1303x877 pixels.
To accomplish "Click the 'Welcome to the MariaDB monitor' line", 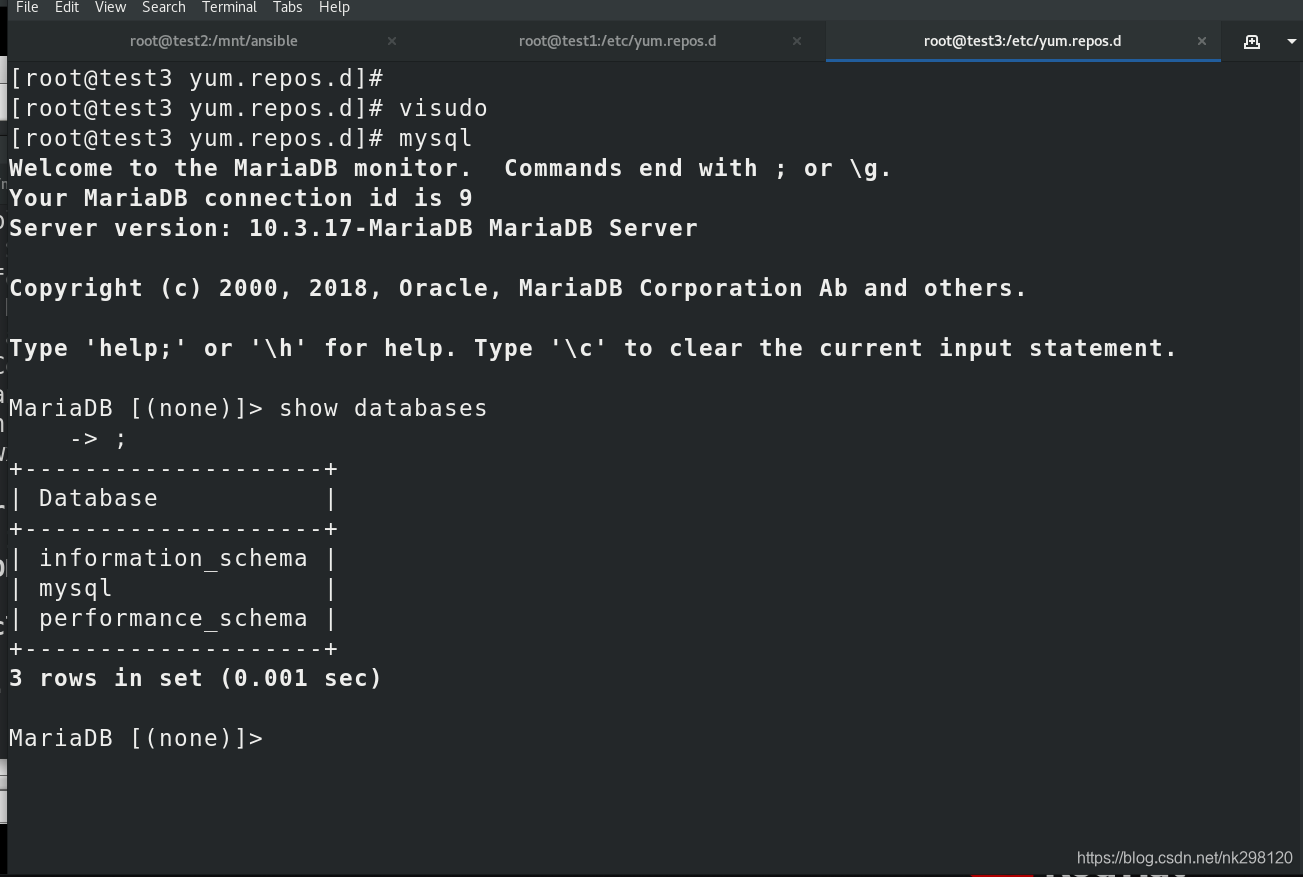I will pyautogui.click(x=450, y=168).
